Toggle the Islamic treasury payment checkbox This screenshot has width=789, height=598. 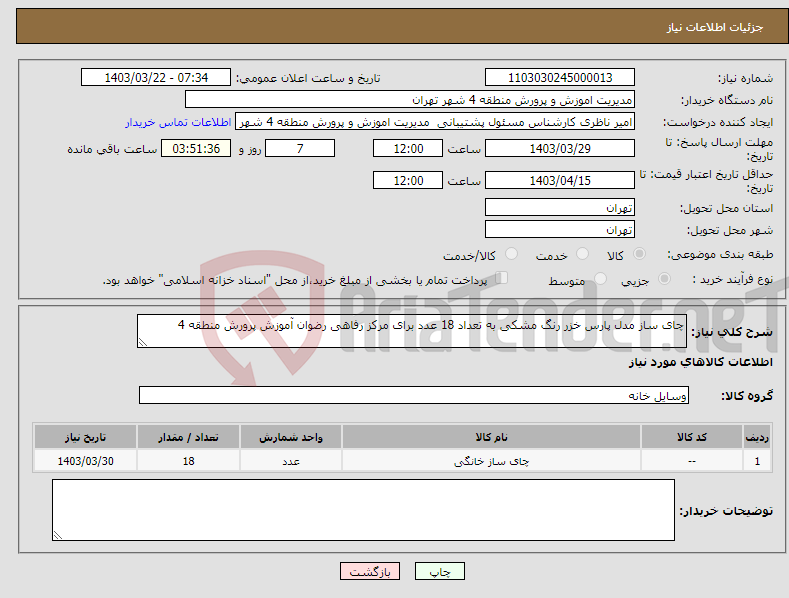point(501,278)
